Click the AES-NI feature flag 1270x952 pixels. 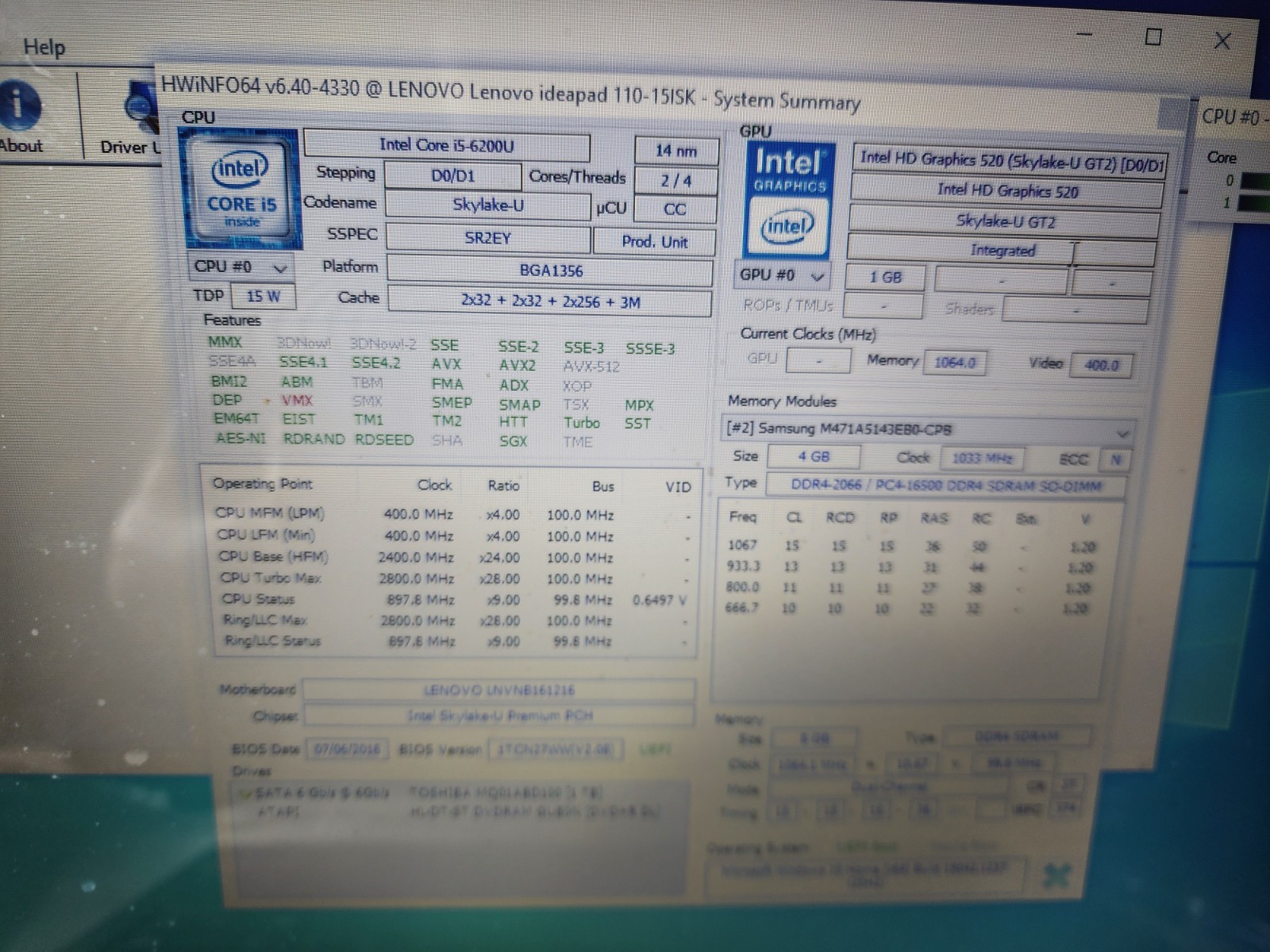point(240,438)
